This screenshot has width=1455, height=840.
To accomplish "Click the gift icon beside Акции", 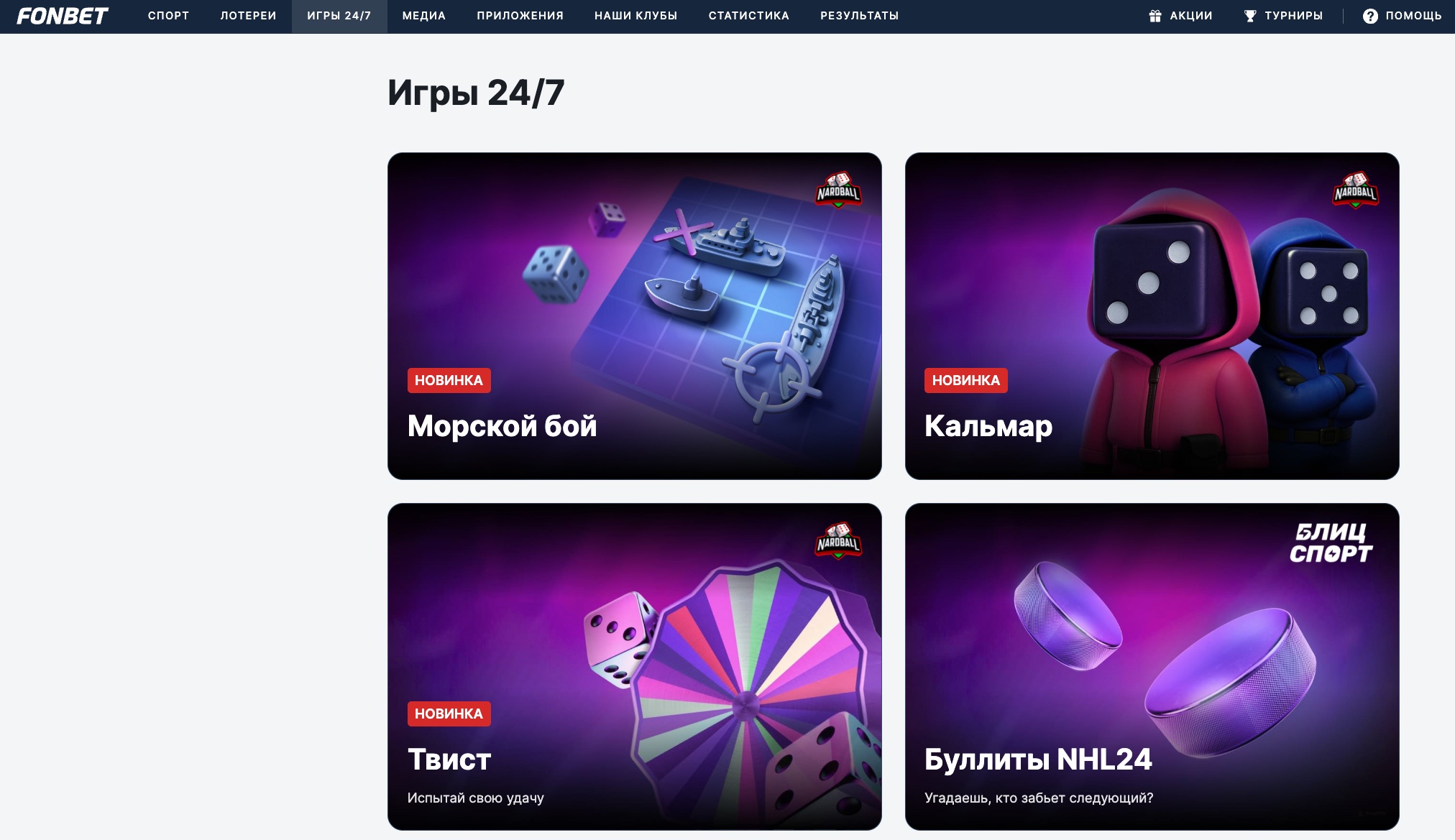I will 1155,16.
